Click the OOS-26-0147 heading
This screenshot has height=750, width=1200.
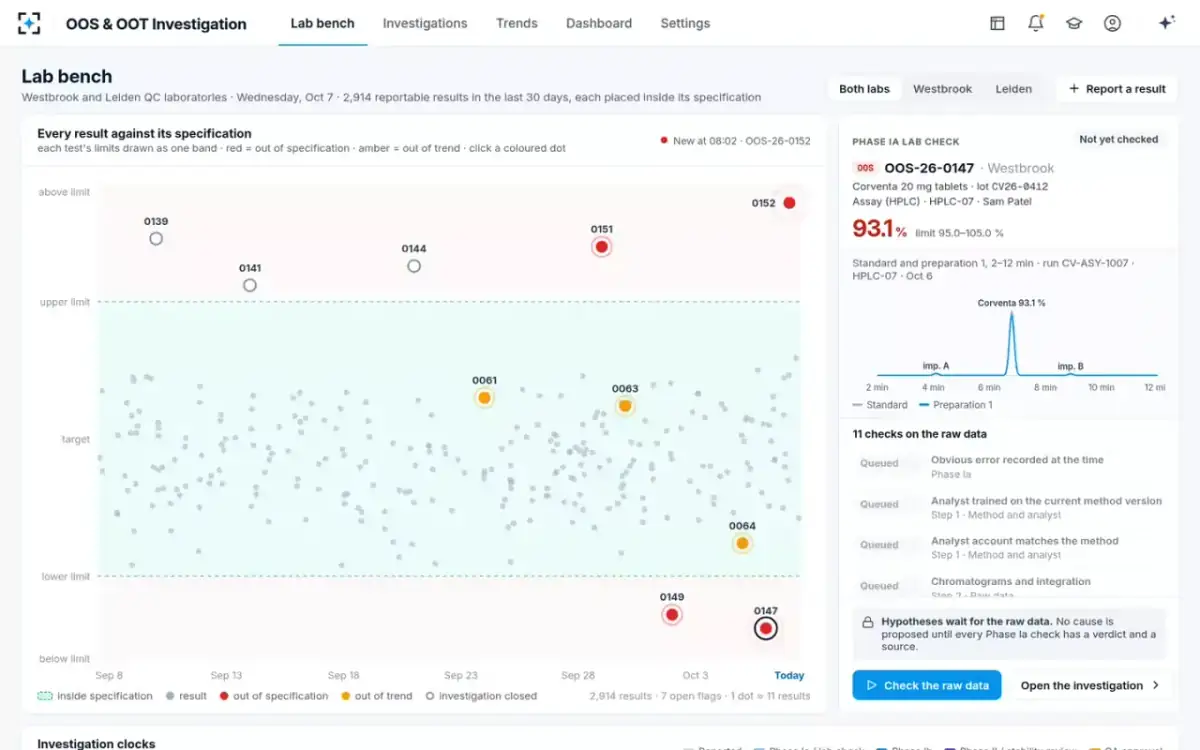(929, 168)
